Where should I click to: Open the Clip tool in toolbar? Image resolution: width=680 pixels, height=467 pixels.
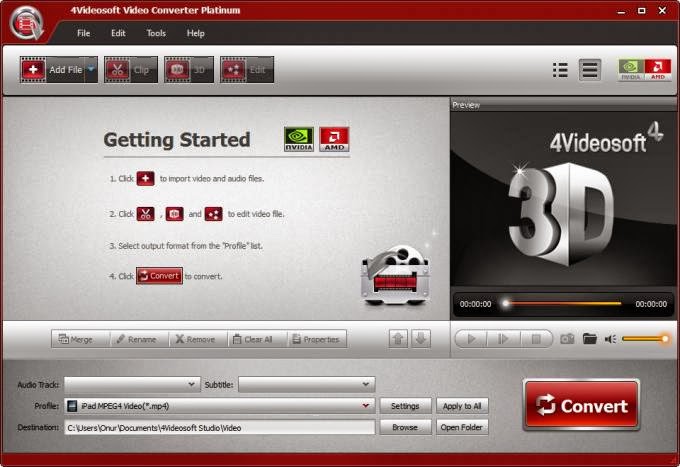click(131, 69)
